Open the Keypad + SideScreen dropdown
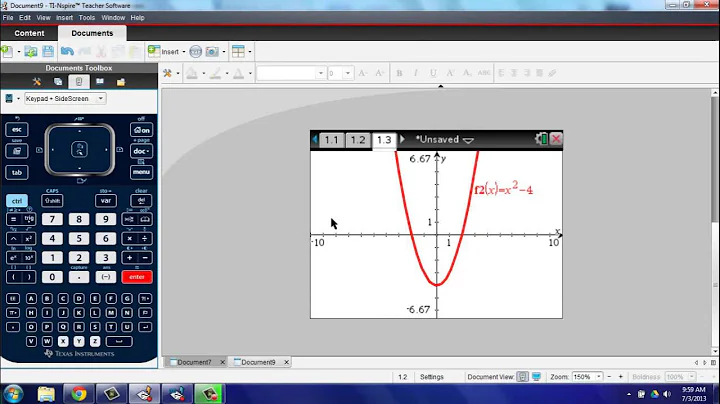 click(65, 98)
